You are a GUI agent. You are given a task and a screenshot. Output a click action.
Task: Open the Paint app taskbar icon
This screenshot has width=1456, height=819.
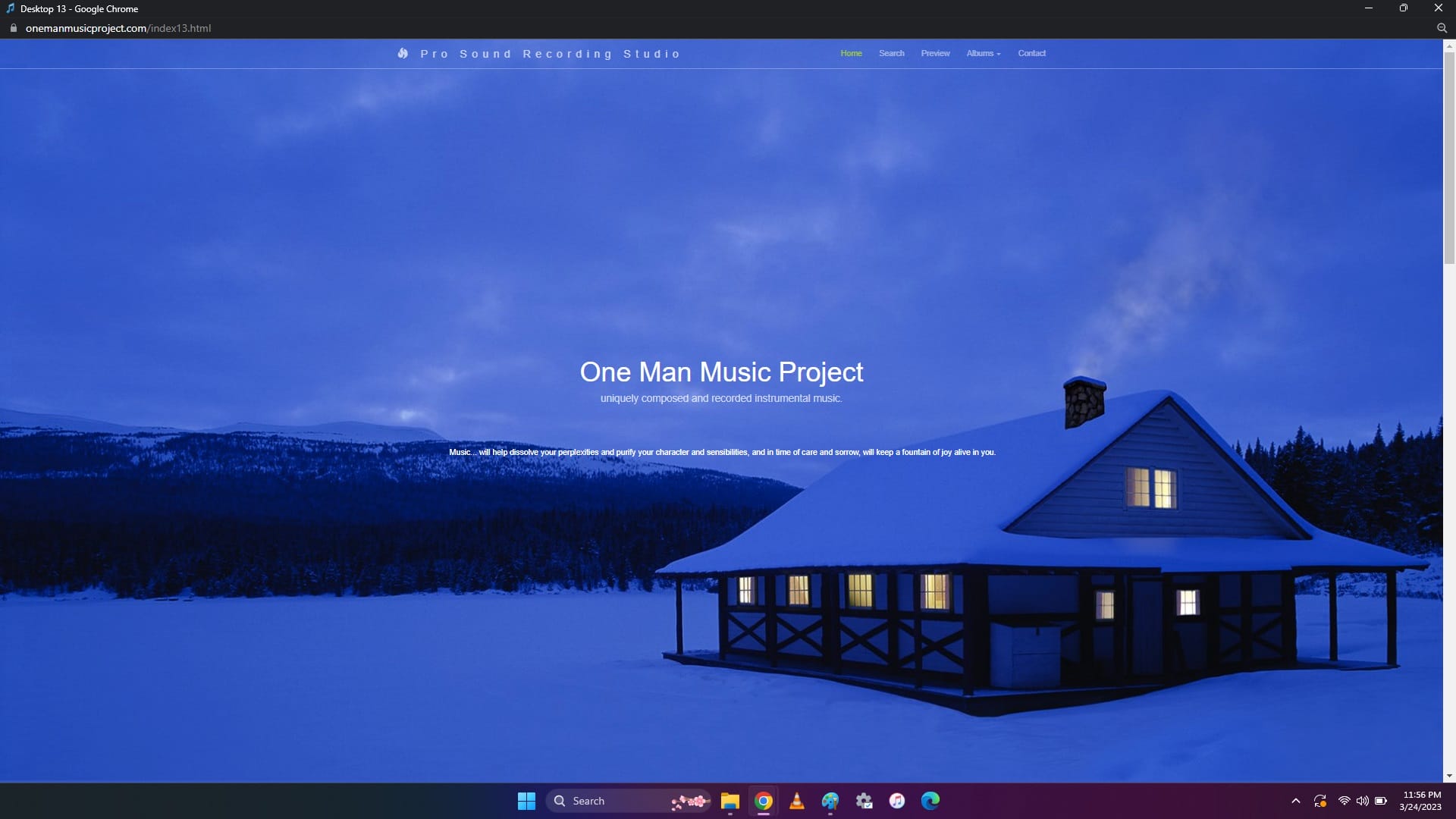[x=830, y=801]
